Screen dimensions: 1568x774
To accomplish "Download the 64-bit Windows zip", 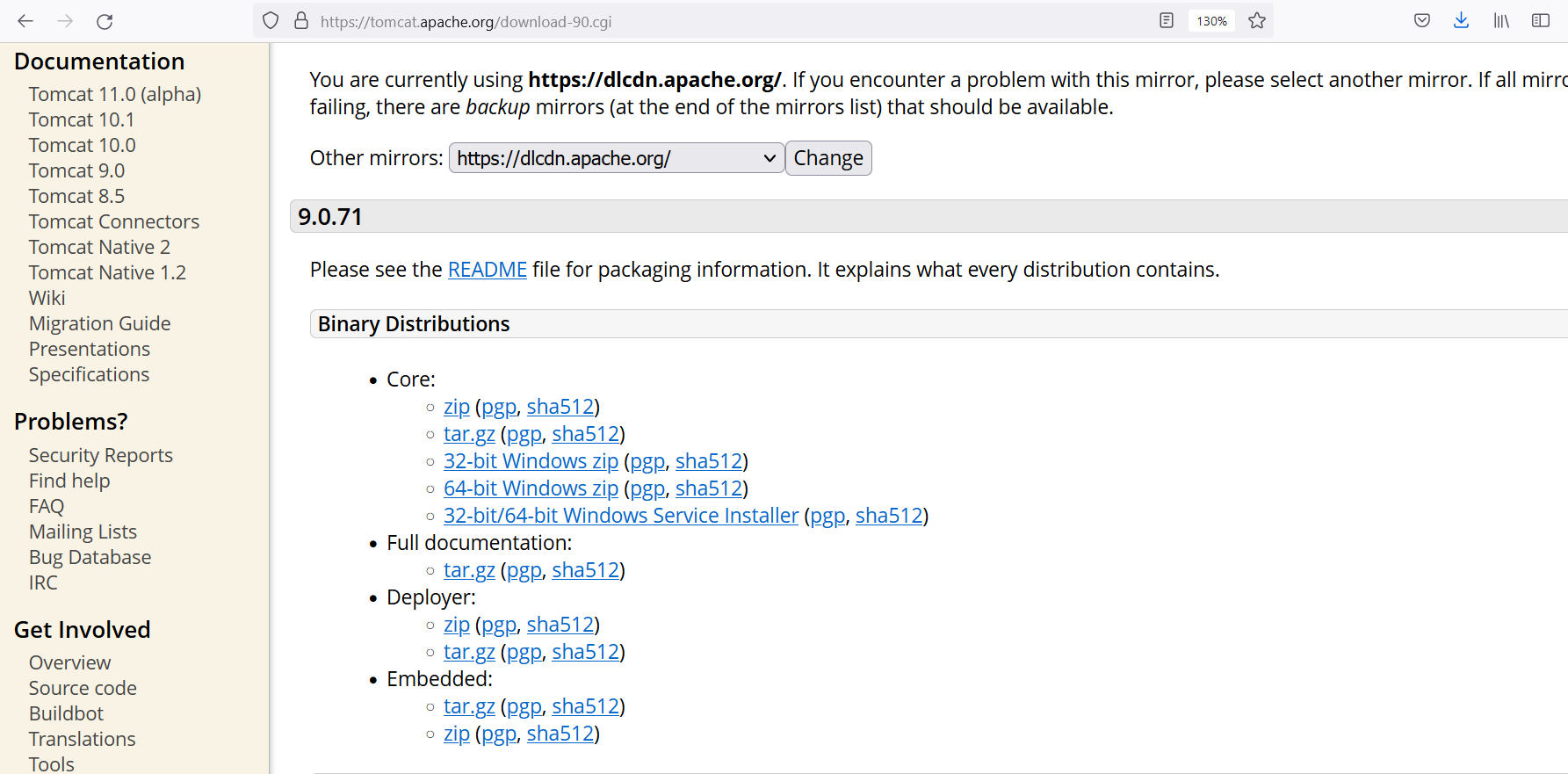I will [x=531, y=488].
